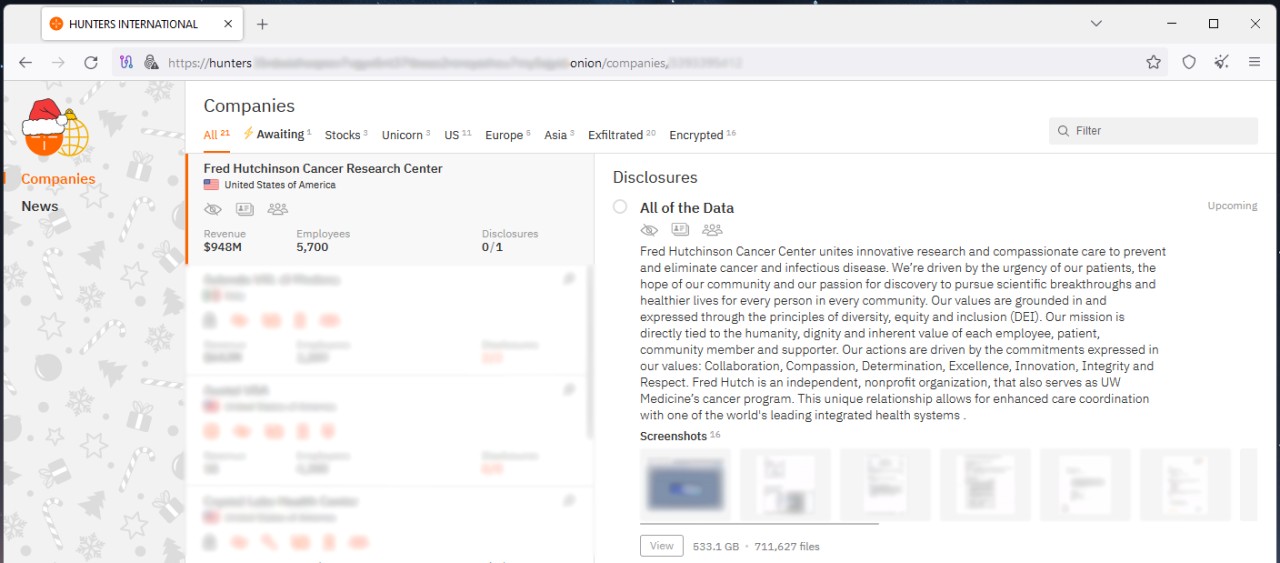Toggle the eye icon in the Disclosures panel
Viewport: 1280px width, 563px height.
tap(649, 230)
